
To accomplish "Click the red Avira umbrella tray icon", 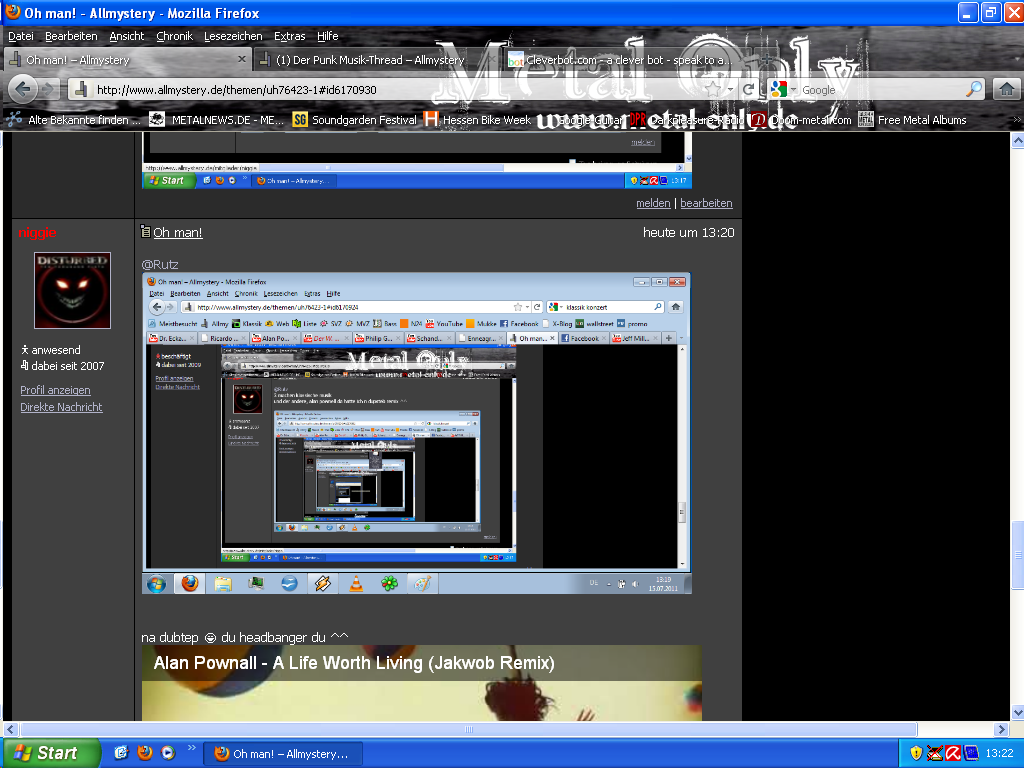I will tap(953, 753).
